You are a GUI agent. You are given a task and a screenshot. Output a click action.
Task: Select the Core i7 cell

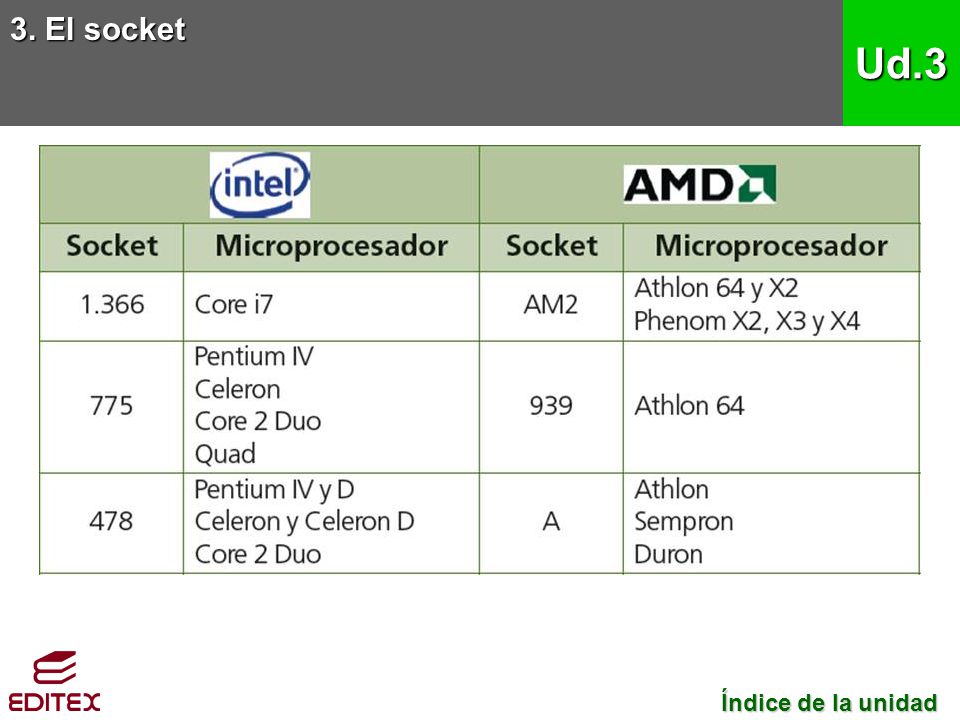[x=331, y=306]
